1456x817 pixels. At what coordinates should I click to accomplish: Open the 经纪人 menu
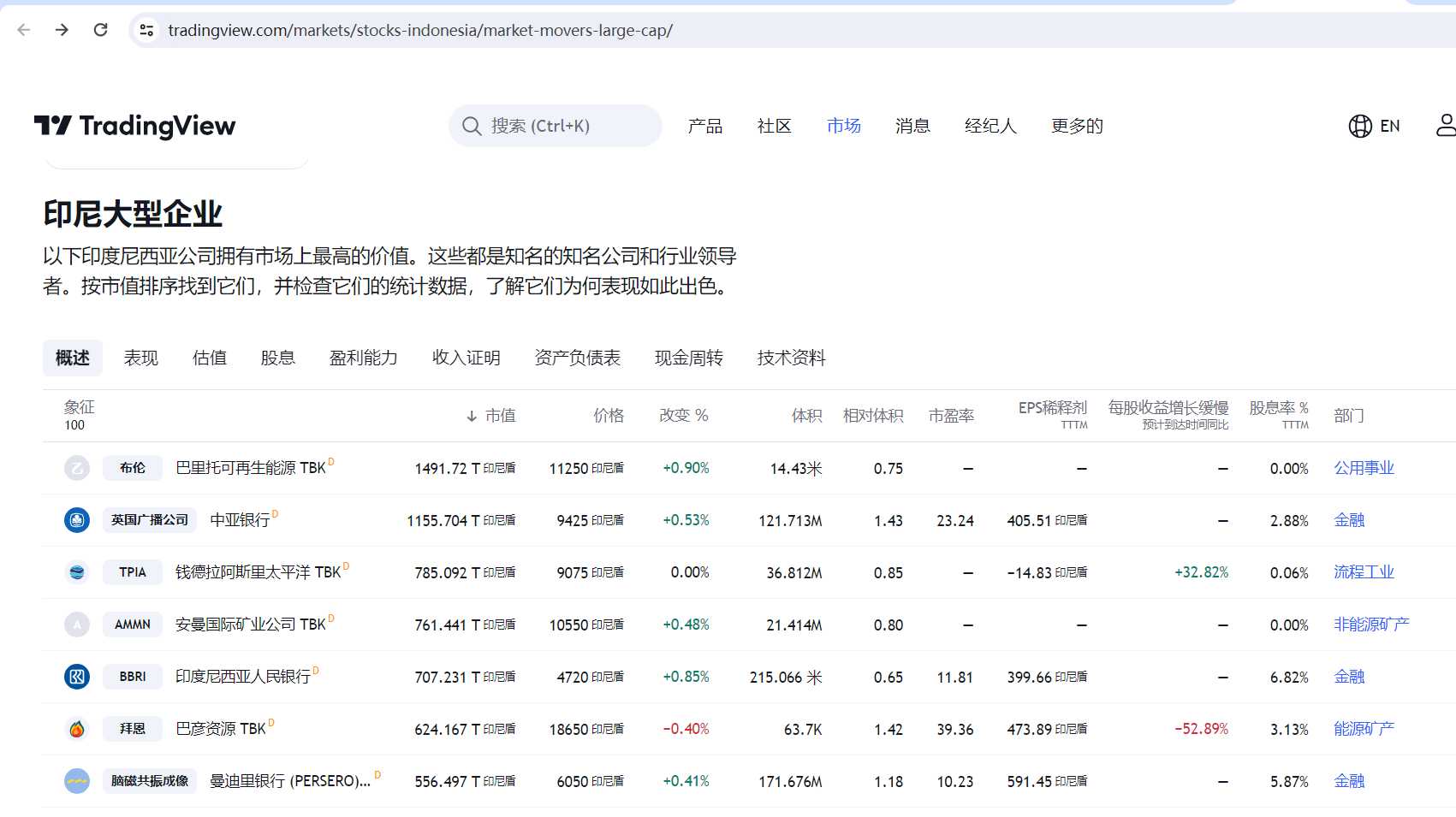click(991, 126)
